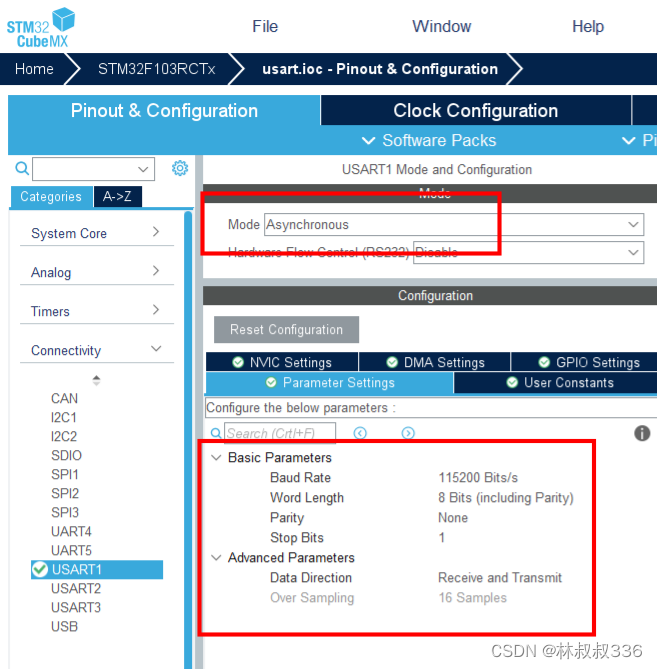Select the I2C2 peripheral
Image resolution: width=657 pixels, height=669 pixels.
pyautogui.click(x=64, y=436)
